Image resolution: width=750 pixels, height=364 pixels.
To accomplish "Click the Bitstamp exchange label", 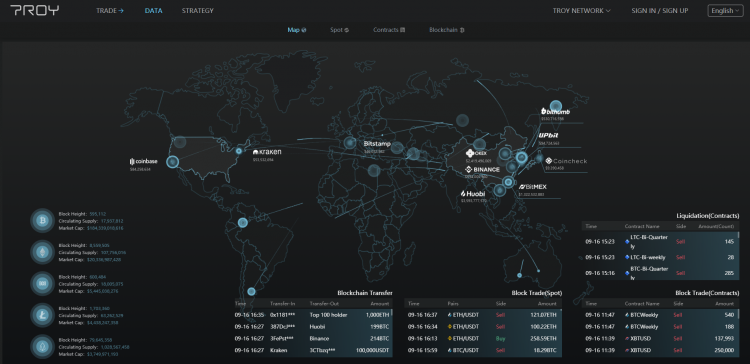I will pos(377,143).
